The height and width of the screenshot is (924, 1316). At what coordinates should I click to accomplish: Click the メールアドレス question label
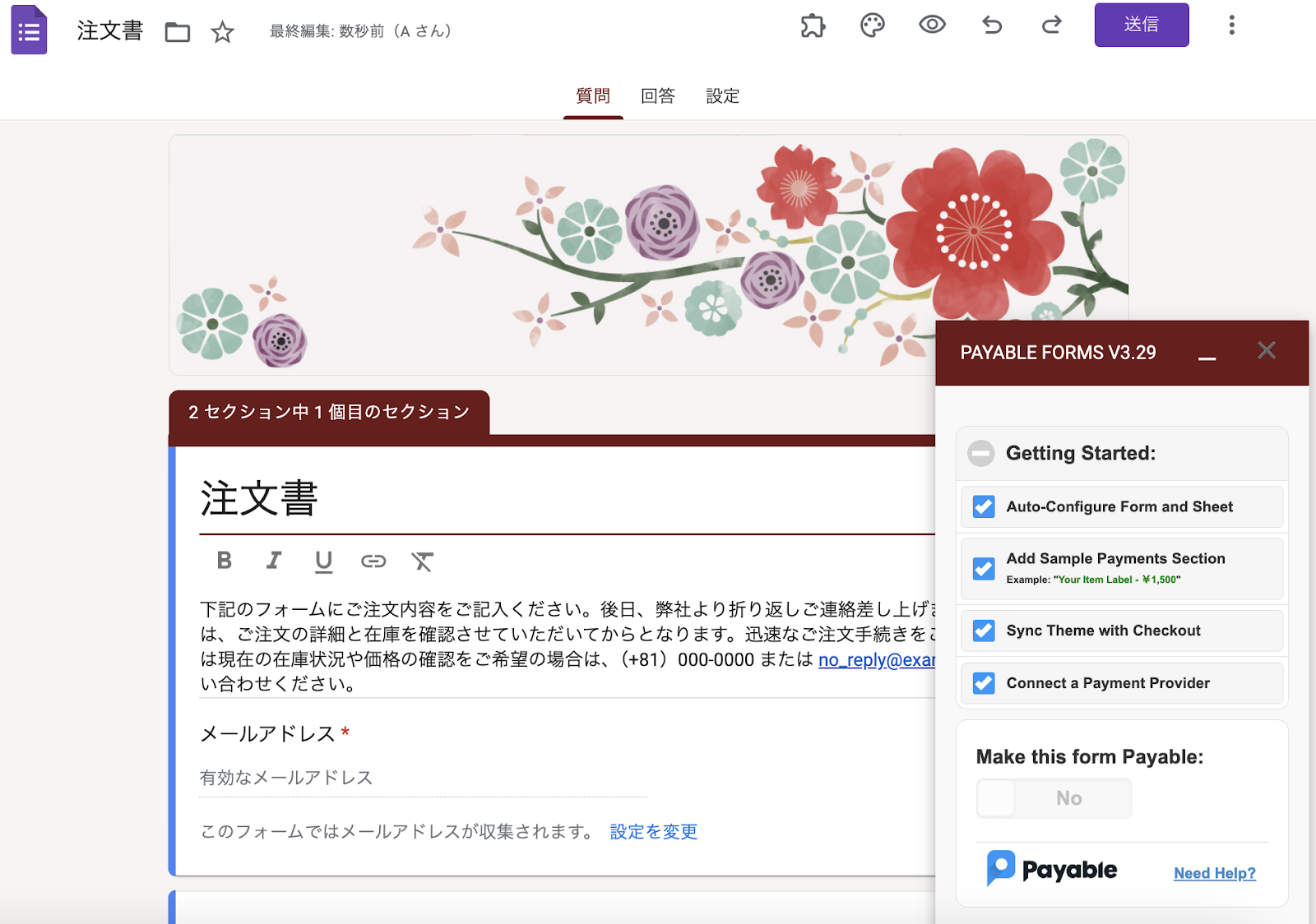[268, 733]
